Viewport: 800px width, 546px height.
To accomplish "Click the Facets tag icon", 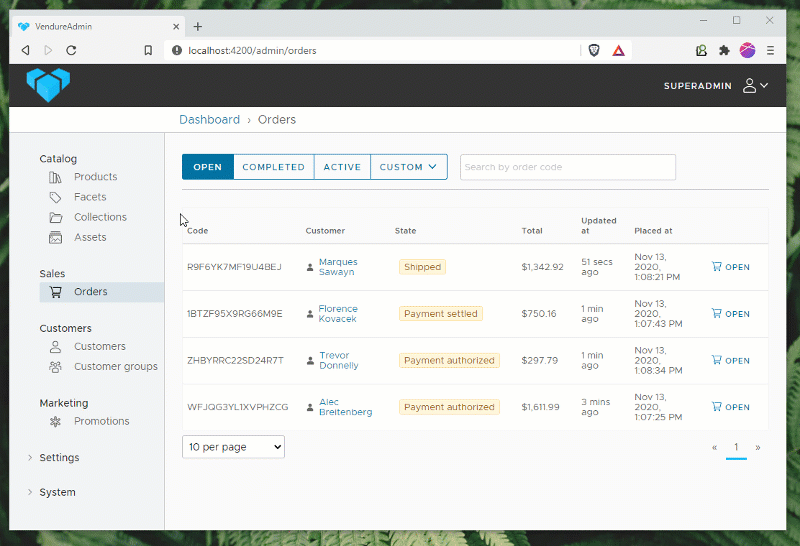I will tap(55, 197).
